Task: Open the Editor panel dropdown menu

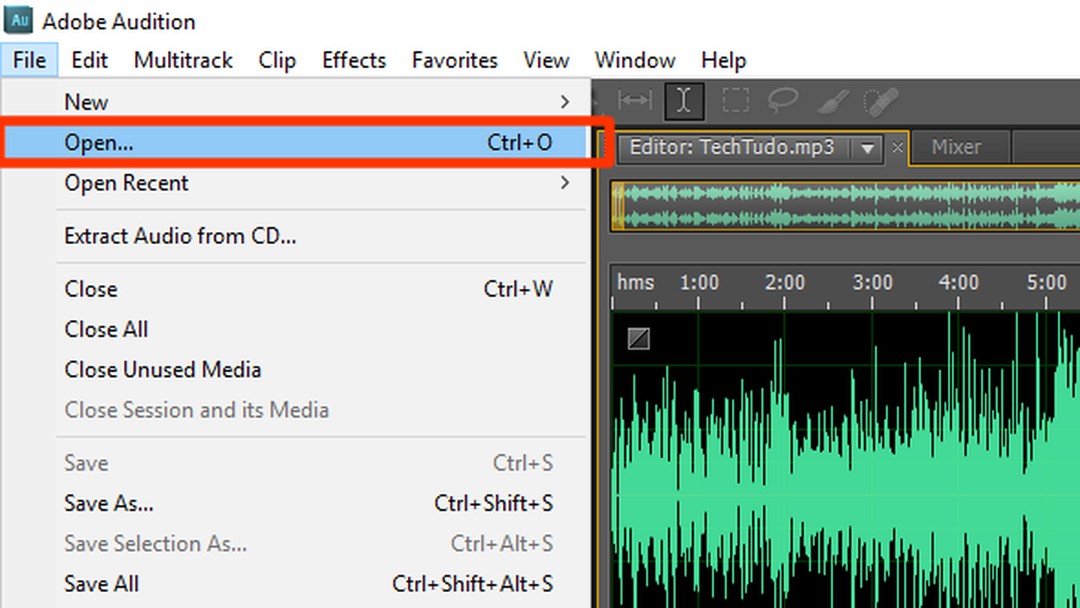Action: tap(867, 147)
